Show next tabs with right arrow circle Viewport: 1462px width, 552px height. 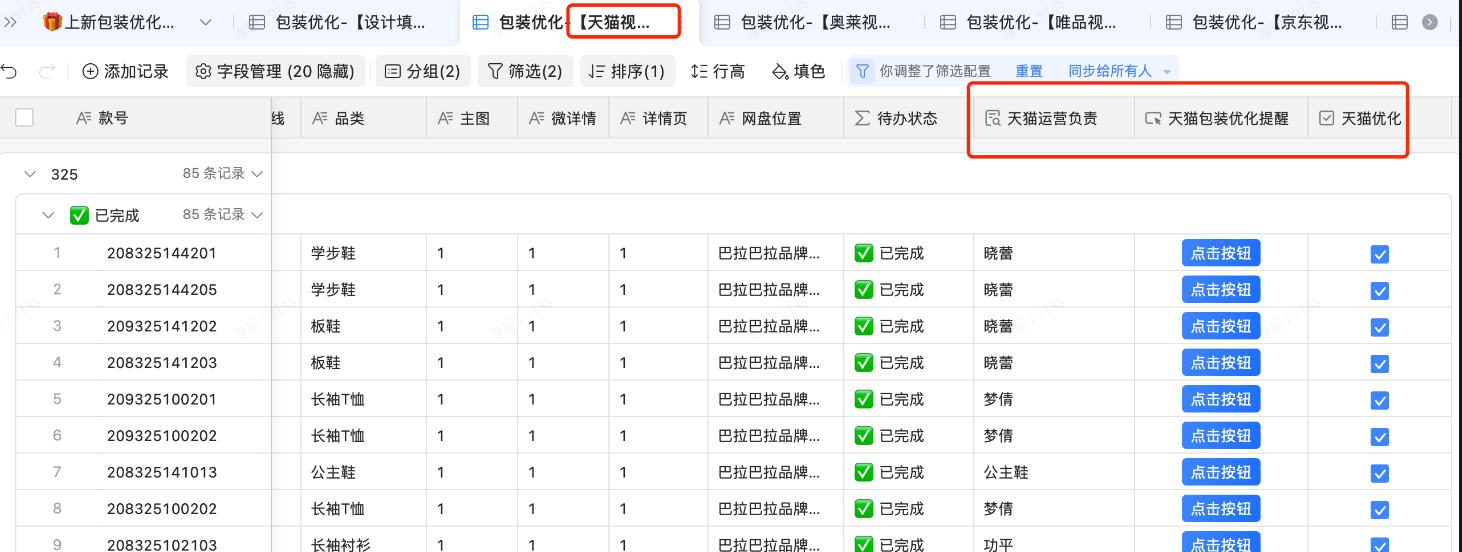click(1429, 22)
